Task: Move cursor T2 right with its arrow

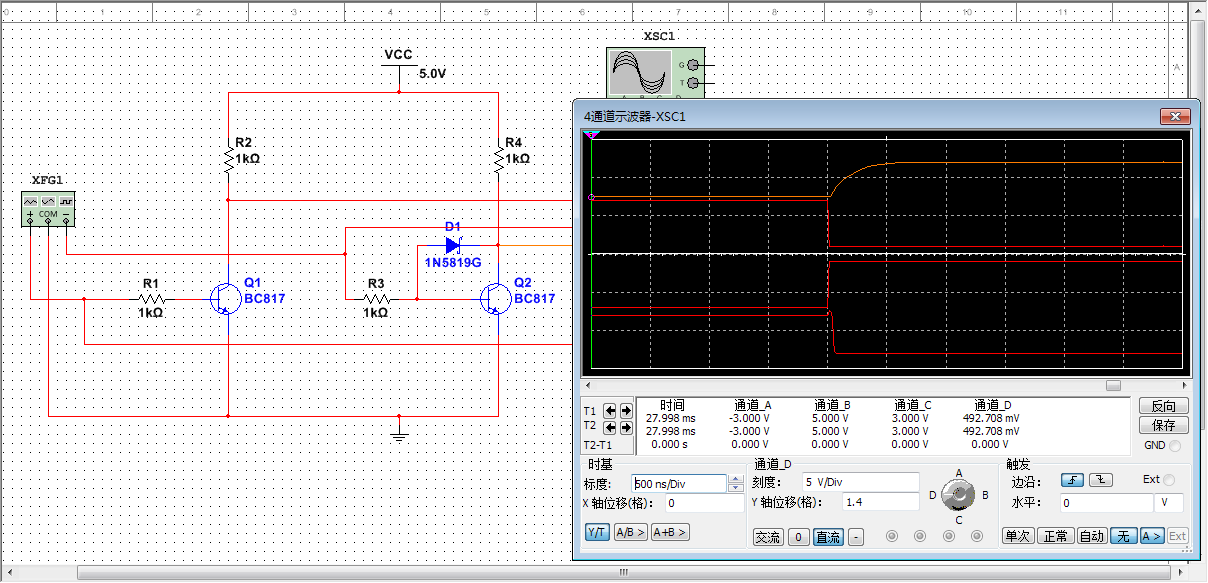Action: (626, 428)
